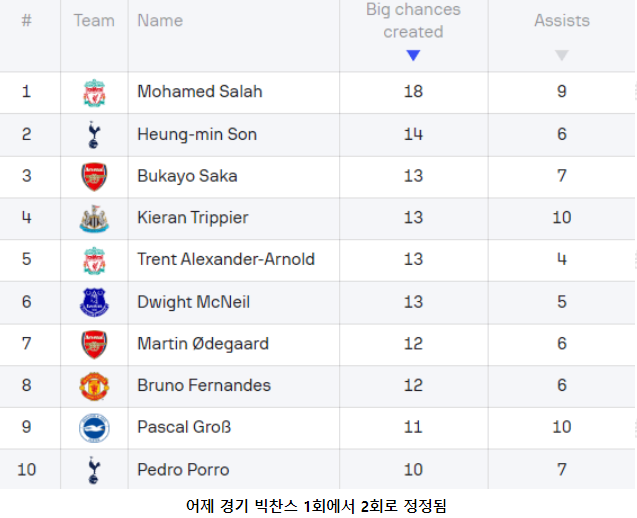
Task: Click the Arsenal crest beside Bukayo Saka
Action: [94, 176]
